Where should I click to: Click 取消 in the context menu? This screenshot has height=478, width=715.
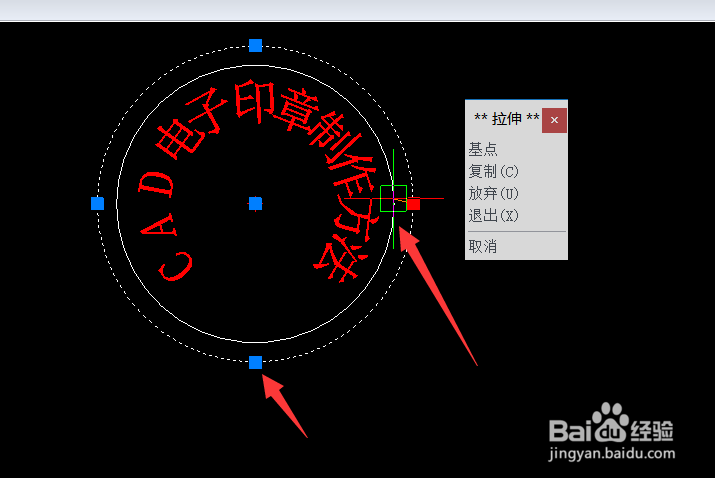pos(483,247)
